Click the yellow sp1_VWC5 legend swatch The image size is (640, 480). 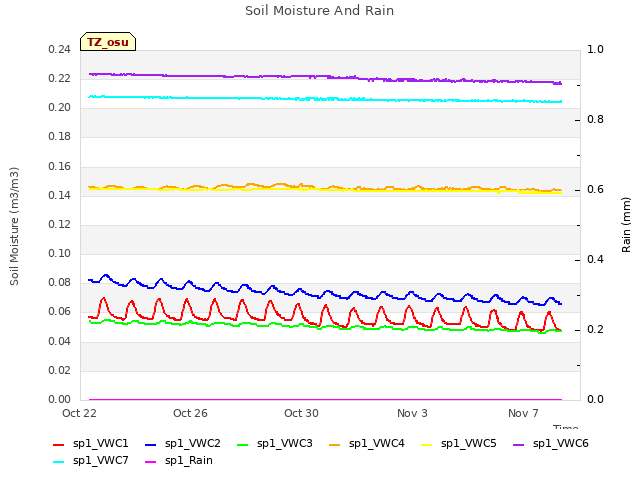427,444
